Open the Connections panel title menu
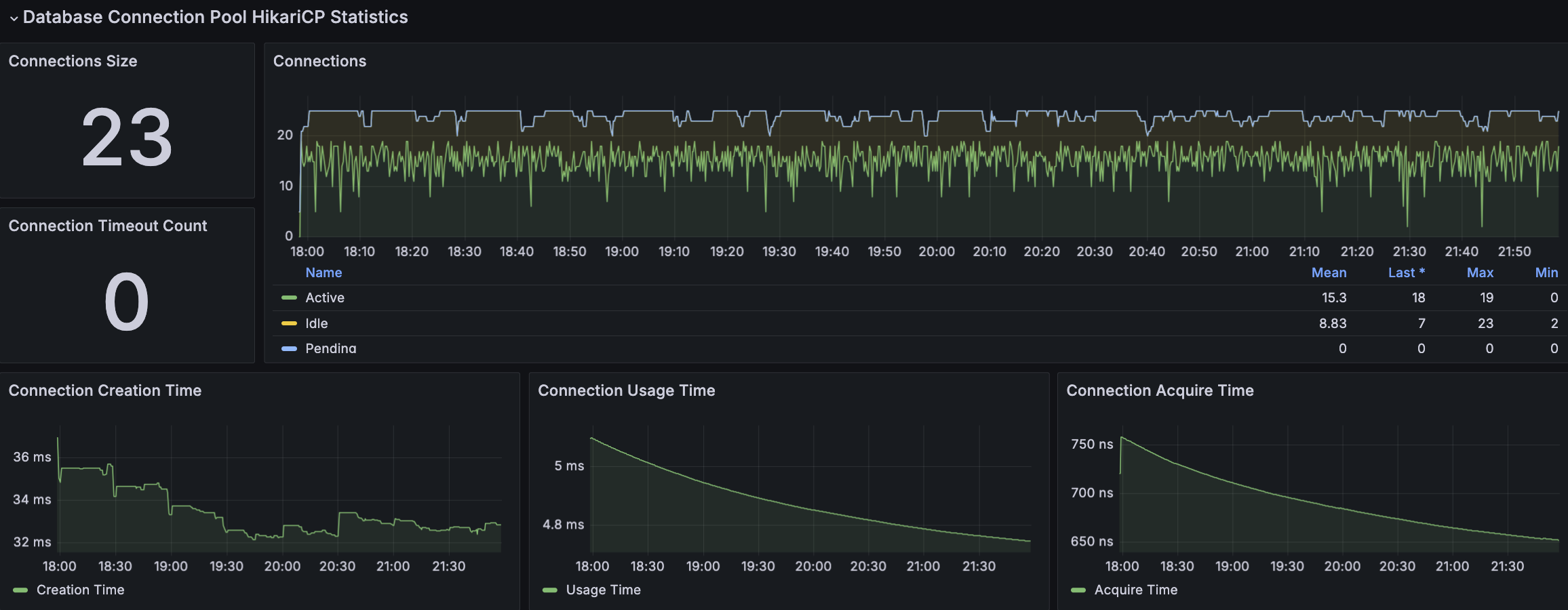This screenshot has width=1568, height=610. 319,61
